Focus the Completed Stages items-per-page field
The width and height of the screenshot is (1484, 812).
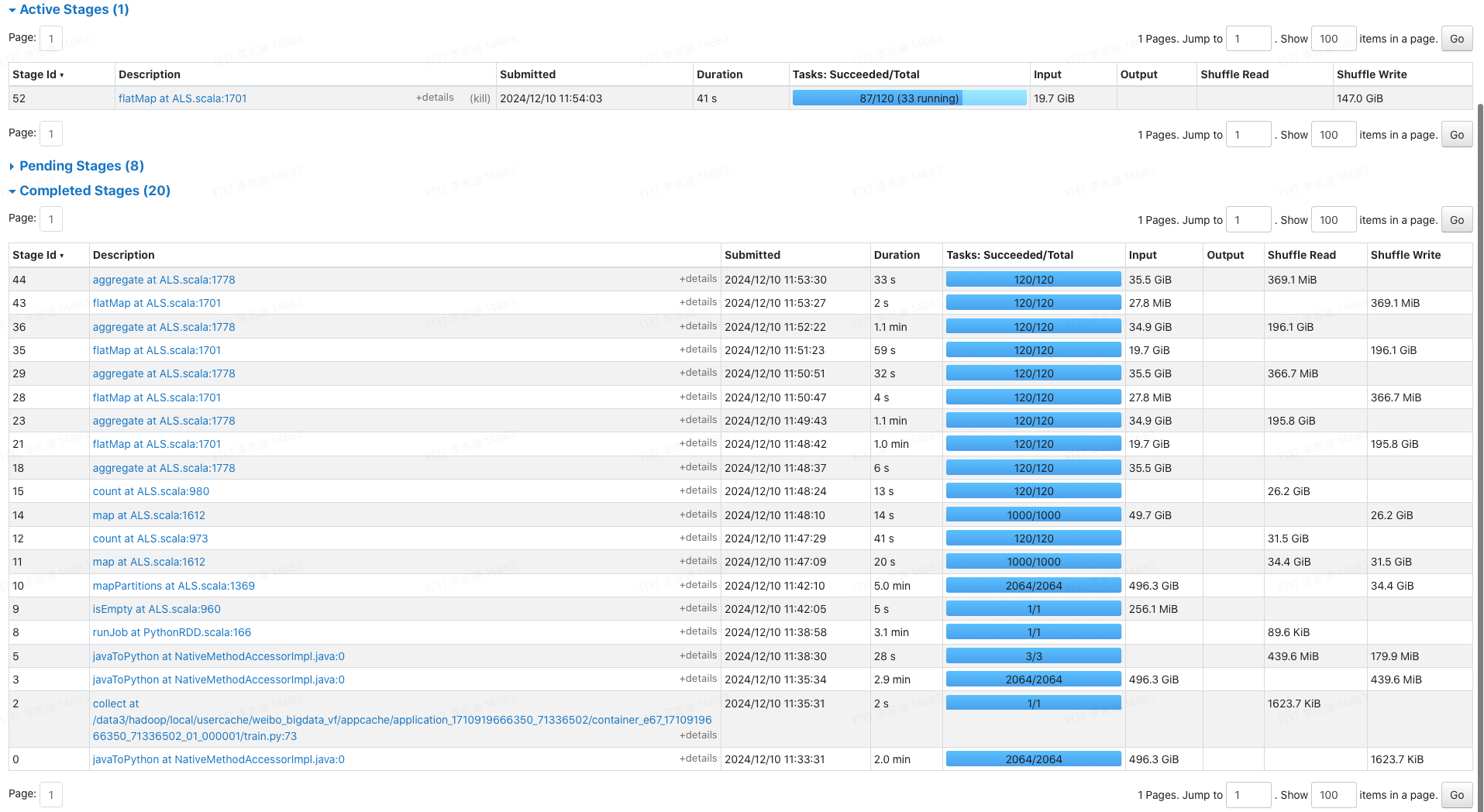point(1333,220)
